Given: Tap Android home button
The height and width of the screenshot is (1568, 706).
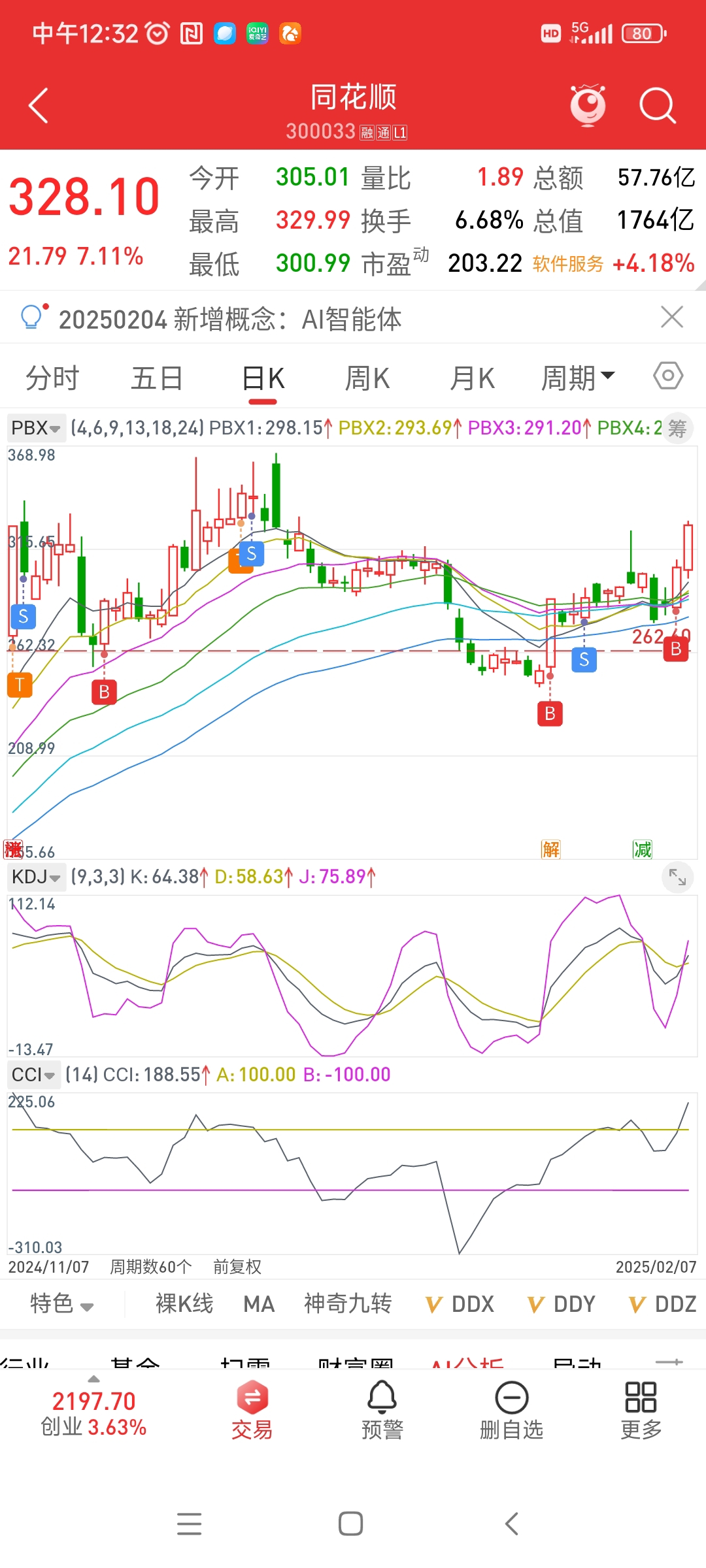Looking at the screenshot, I should (351, 1524).
